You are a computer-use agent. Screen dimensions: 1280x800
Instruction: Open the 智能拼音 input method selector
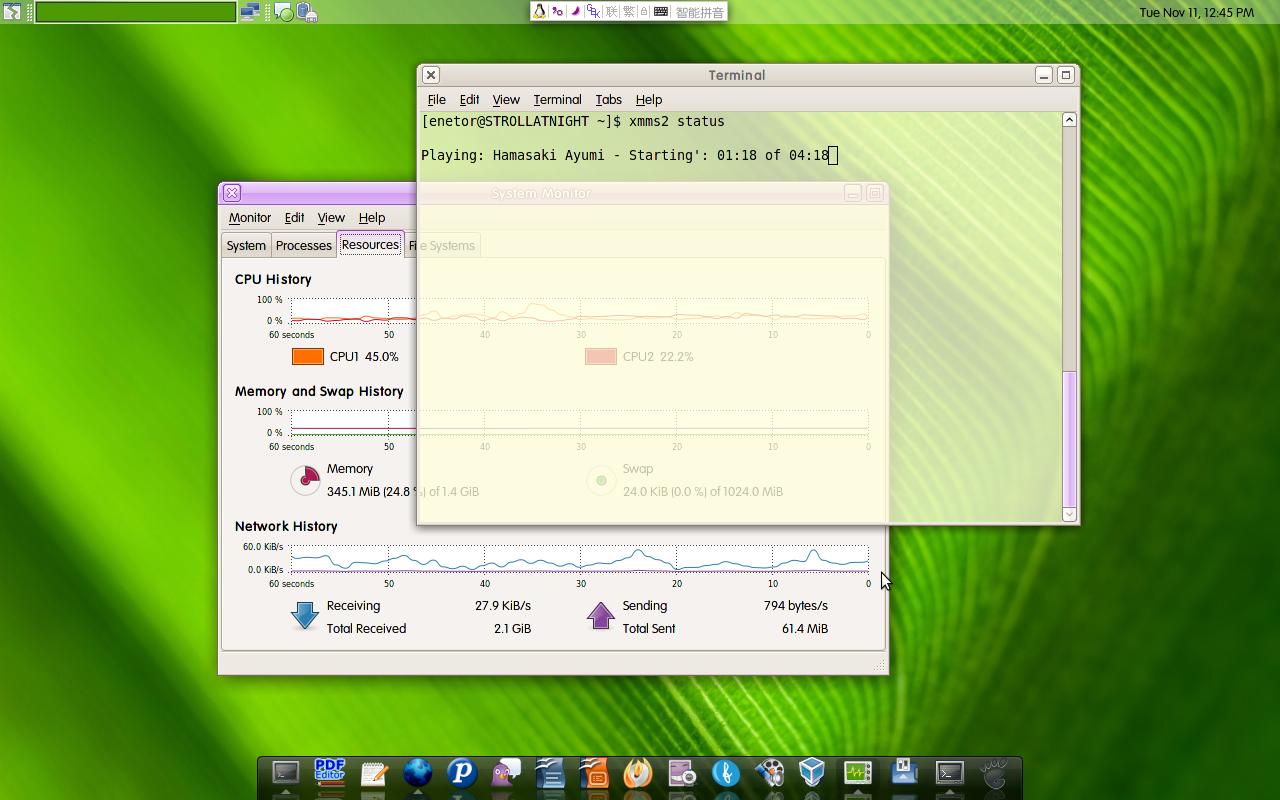(700, 13)
